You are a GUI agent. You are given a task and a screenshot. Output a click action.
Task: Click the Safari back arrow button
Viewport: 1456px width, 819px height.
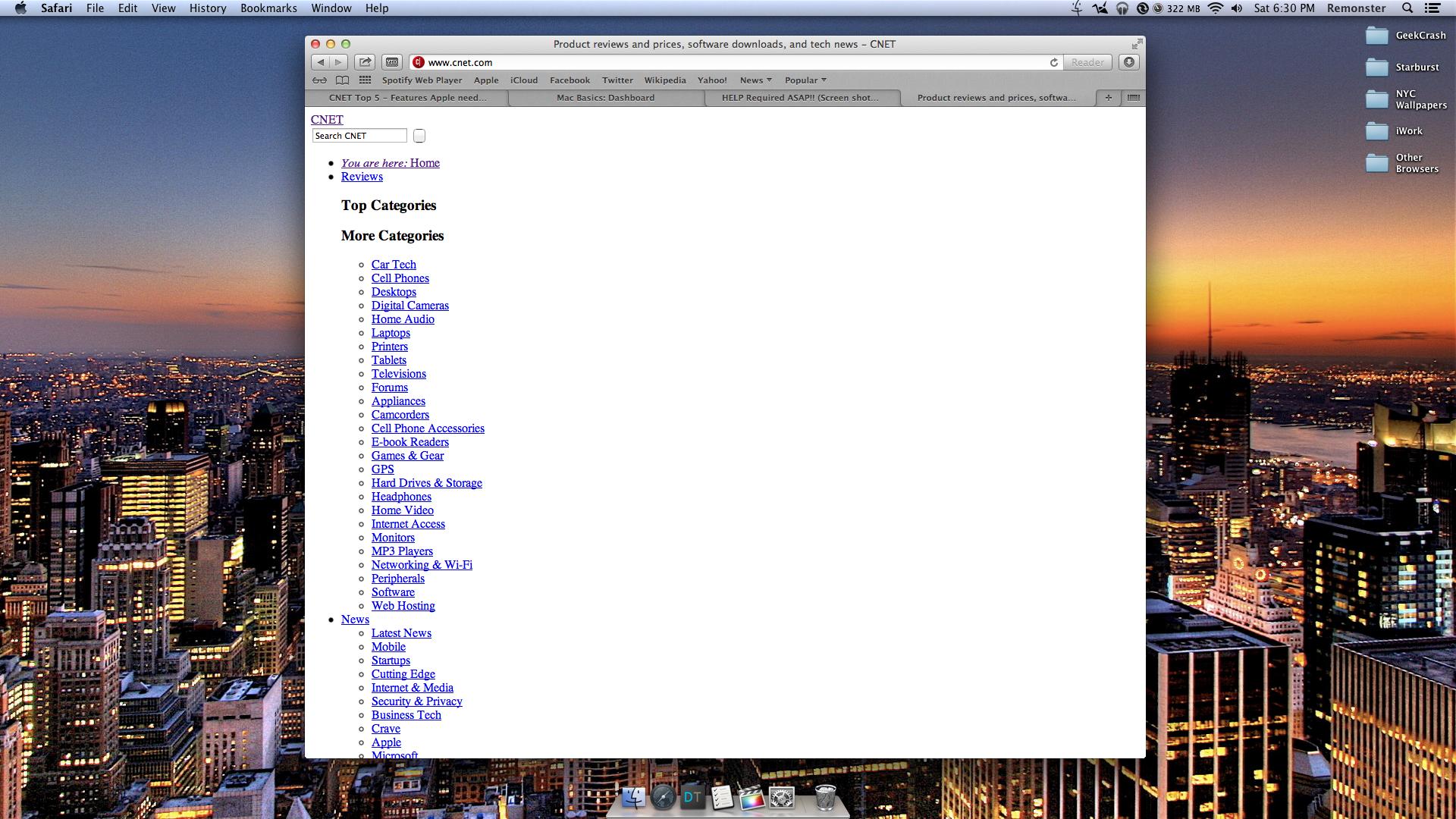click(320, 62)
